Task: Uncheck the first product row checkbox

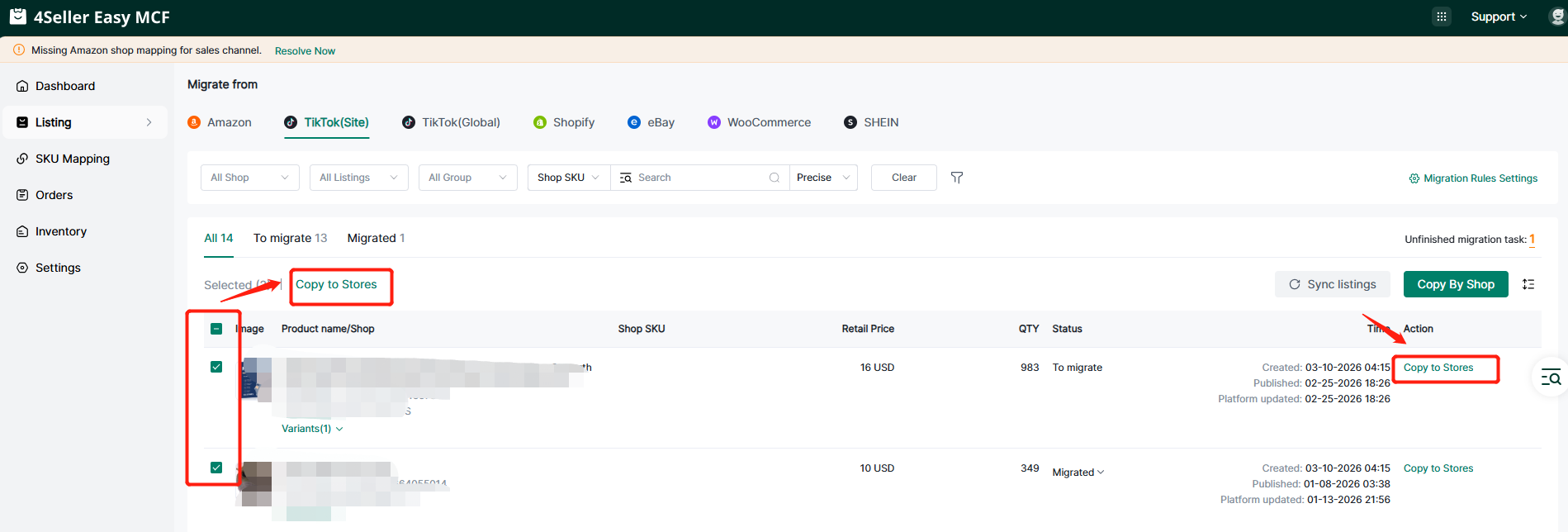Action: tap(216, 367)
